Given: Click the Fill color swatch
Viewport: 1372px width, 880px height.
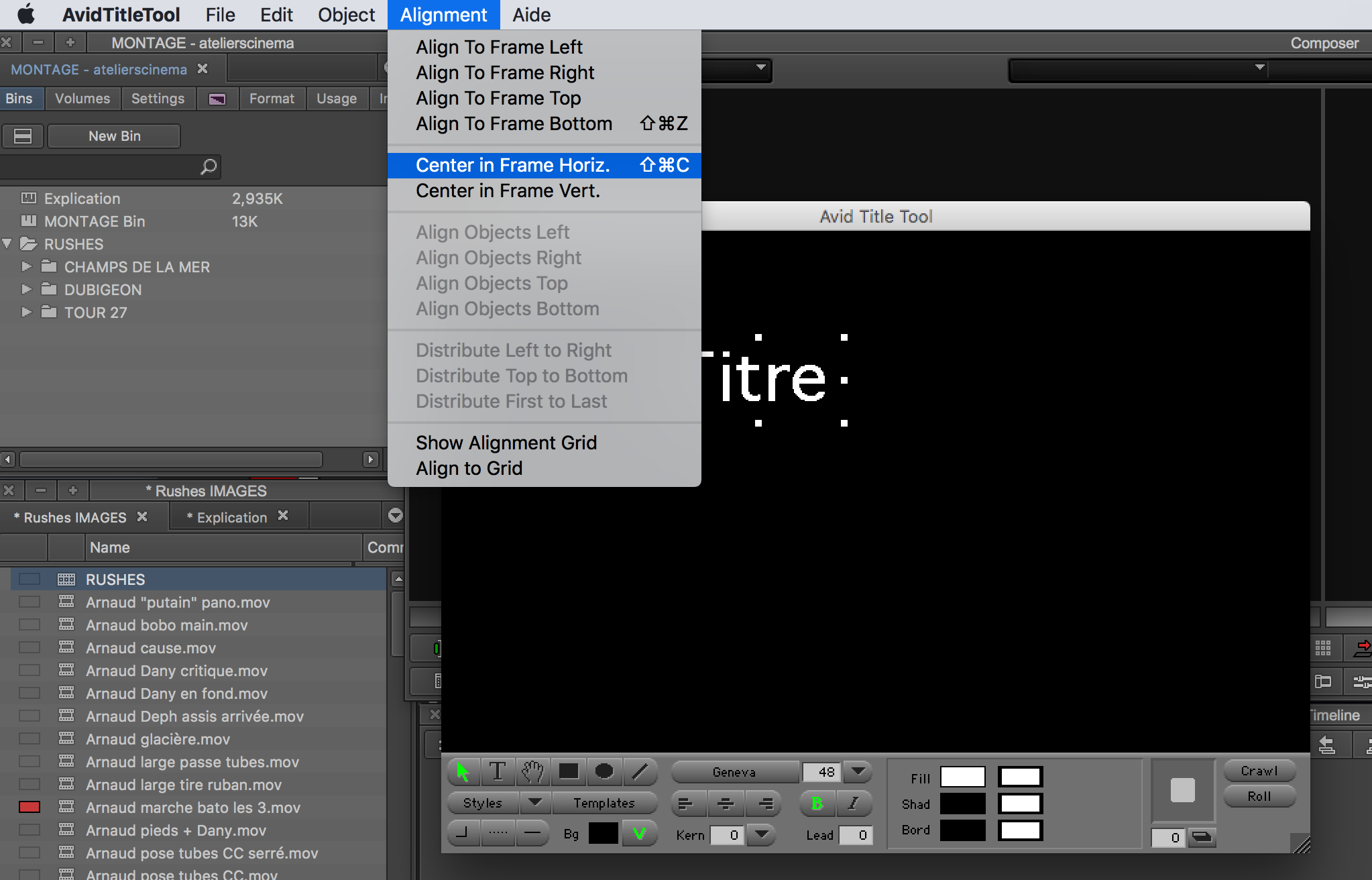Looking at the screenshot, I should (962, 777).
